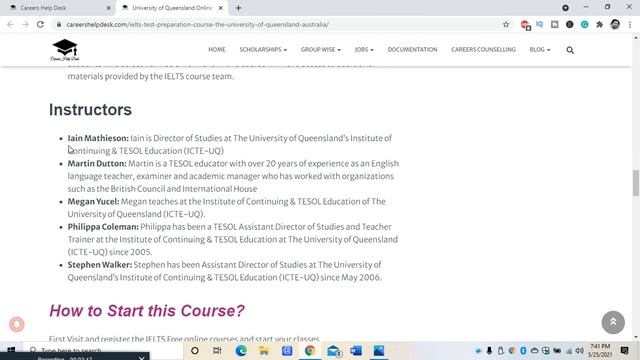This screenshot has height=360, width=640.
Task: Open the DOCUMENTATION menu item
Action: [x=412, y=49]
